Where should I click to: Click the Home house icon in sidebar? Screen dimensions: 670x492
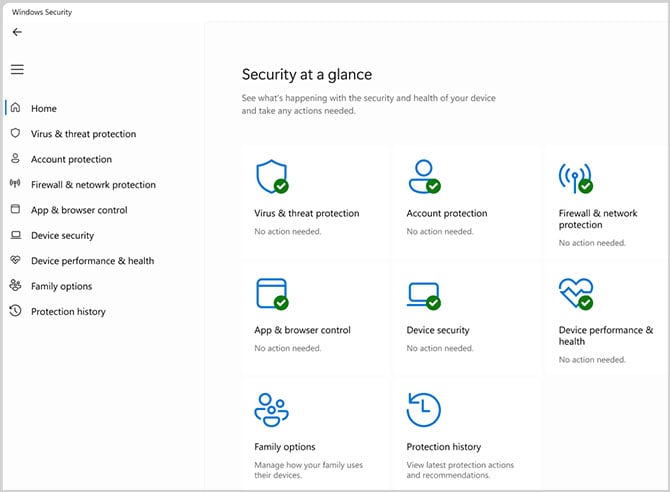(15, 108)
